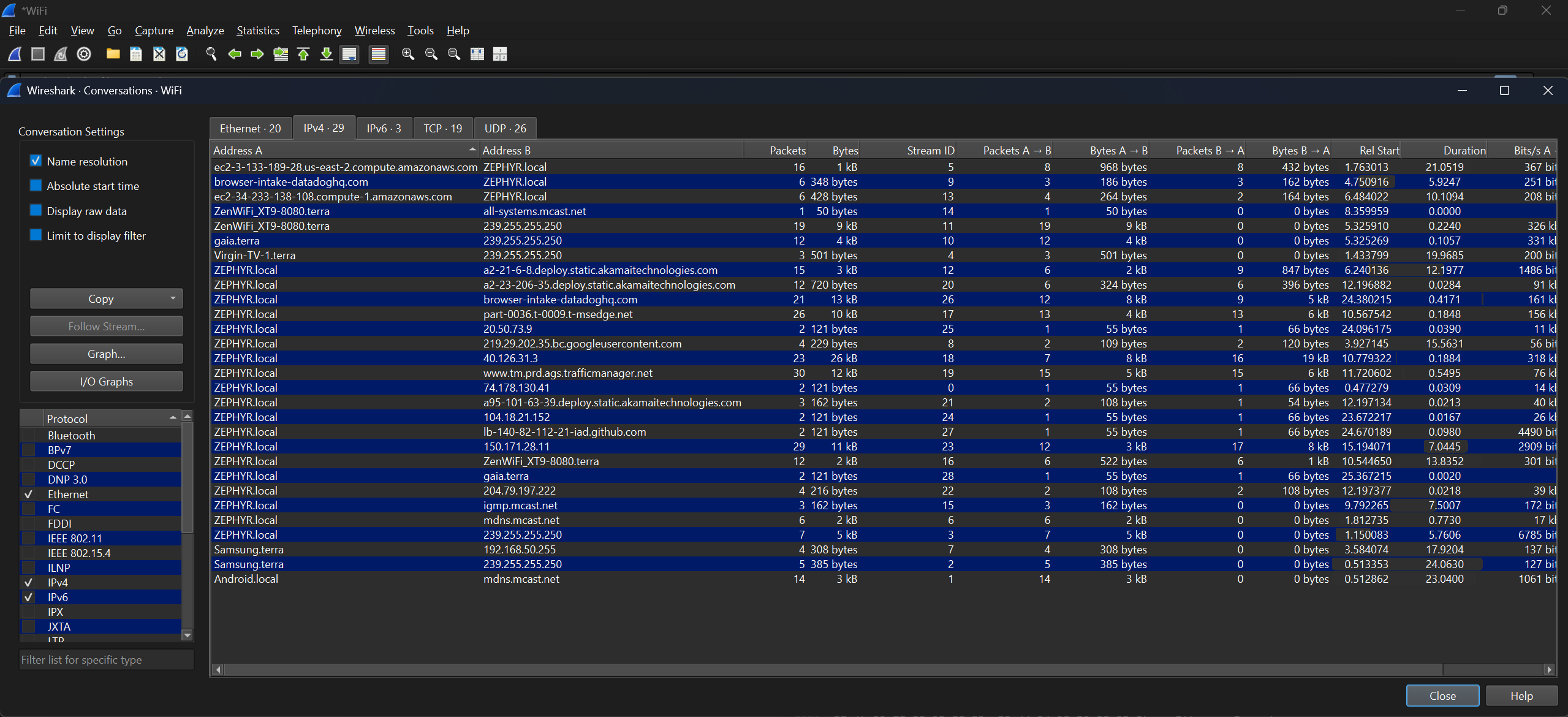
Task: Click the start capture shark fin icon
Action: tap(15, 54)
